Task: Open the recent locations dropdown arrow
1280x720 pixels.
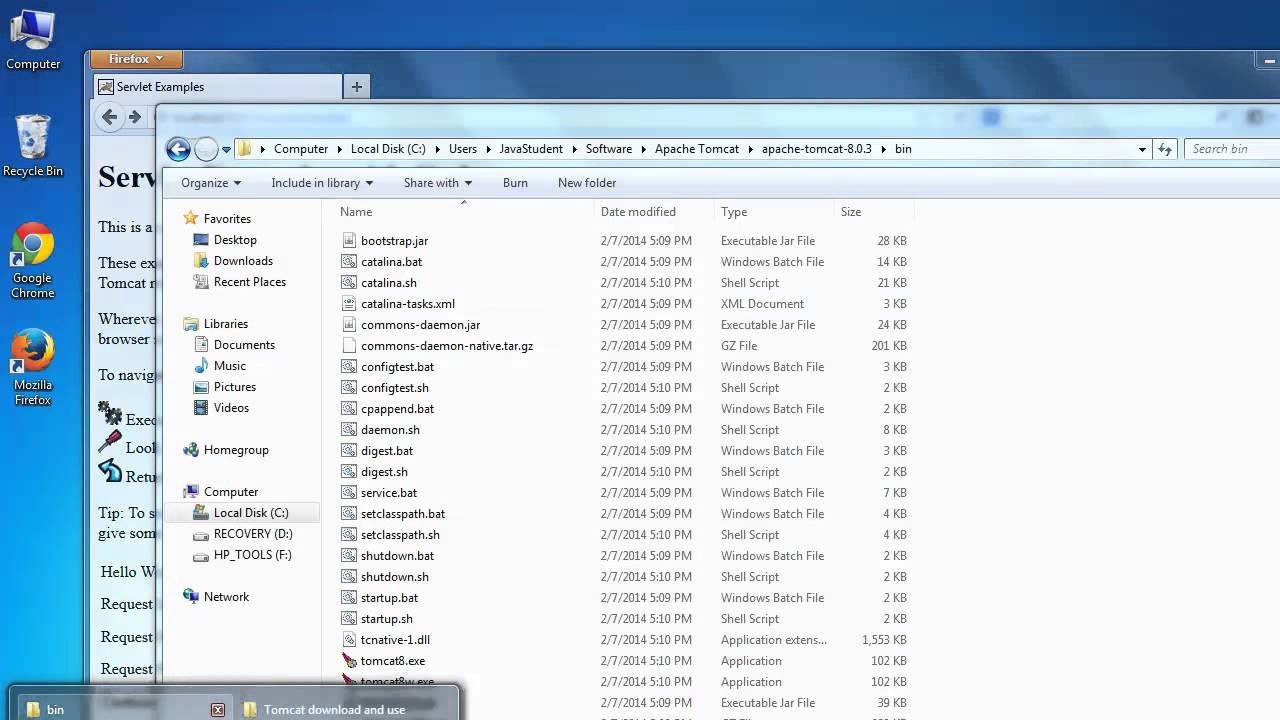Action: pos(226,150)
